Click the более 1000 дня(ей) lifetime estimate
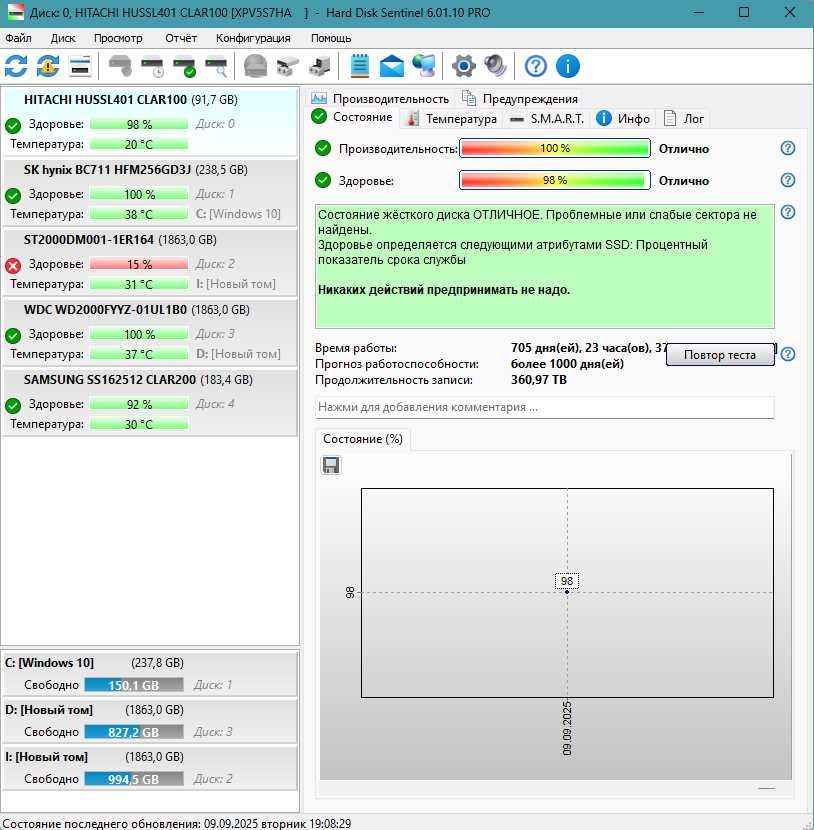 point(567,364)
